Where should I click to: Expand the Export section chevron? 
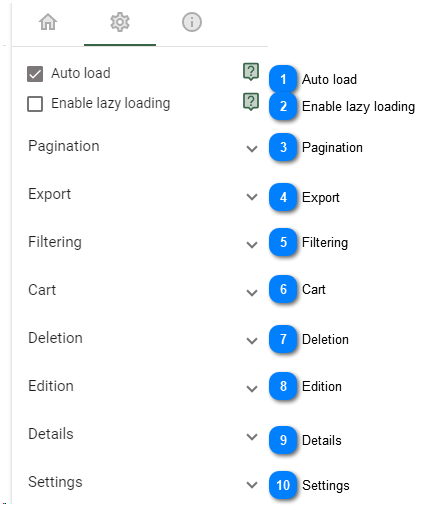coord(252,197)
